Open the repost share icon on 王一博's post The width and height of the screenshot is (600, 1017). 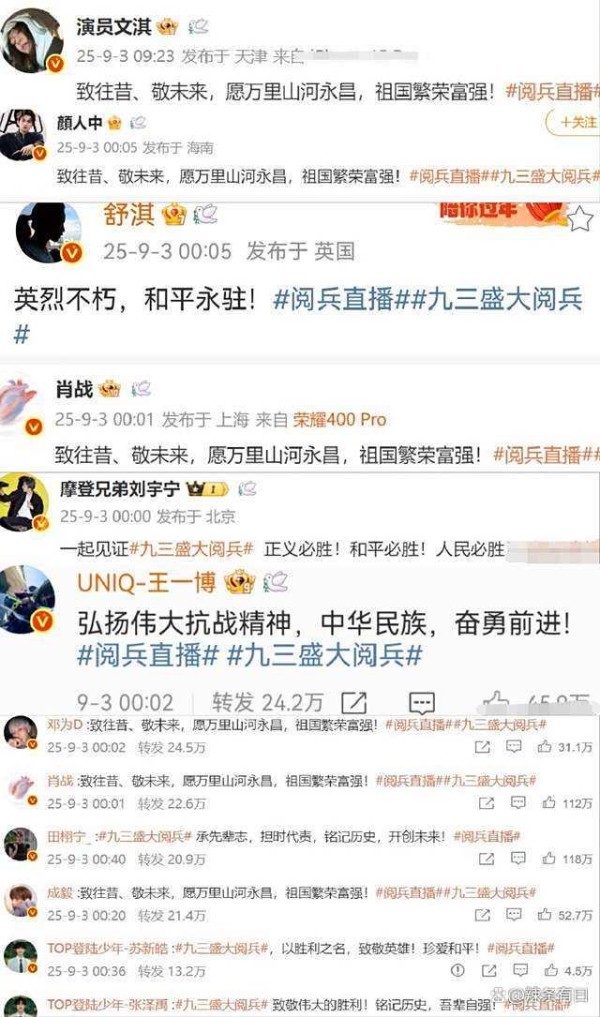tap(354, 702)
